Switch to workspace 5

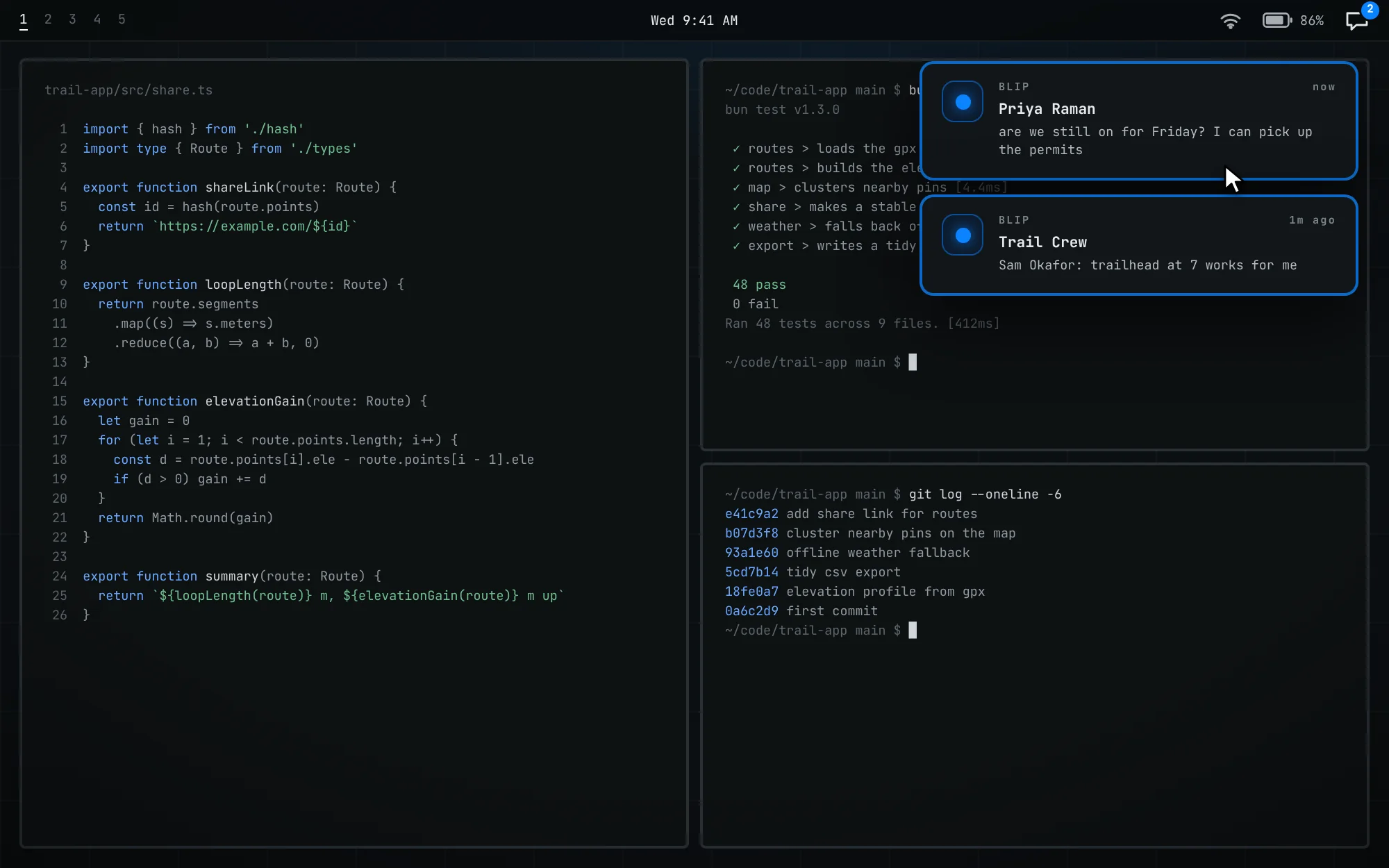click(122, 19)
